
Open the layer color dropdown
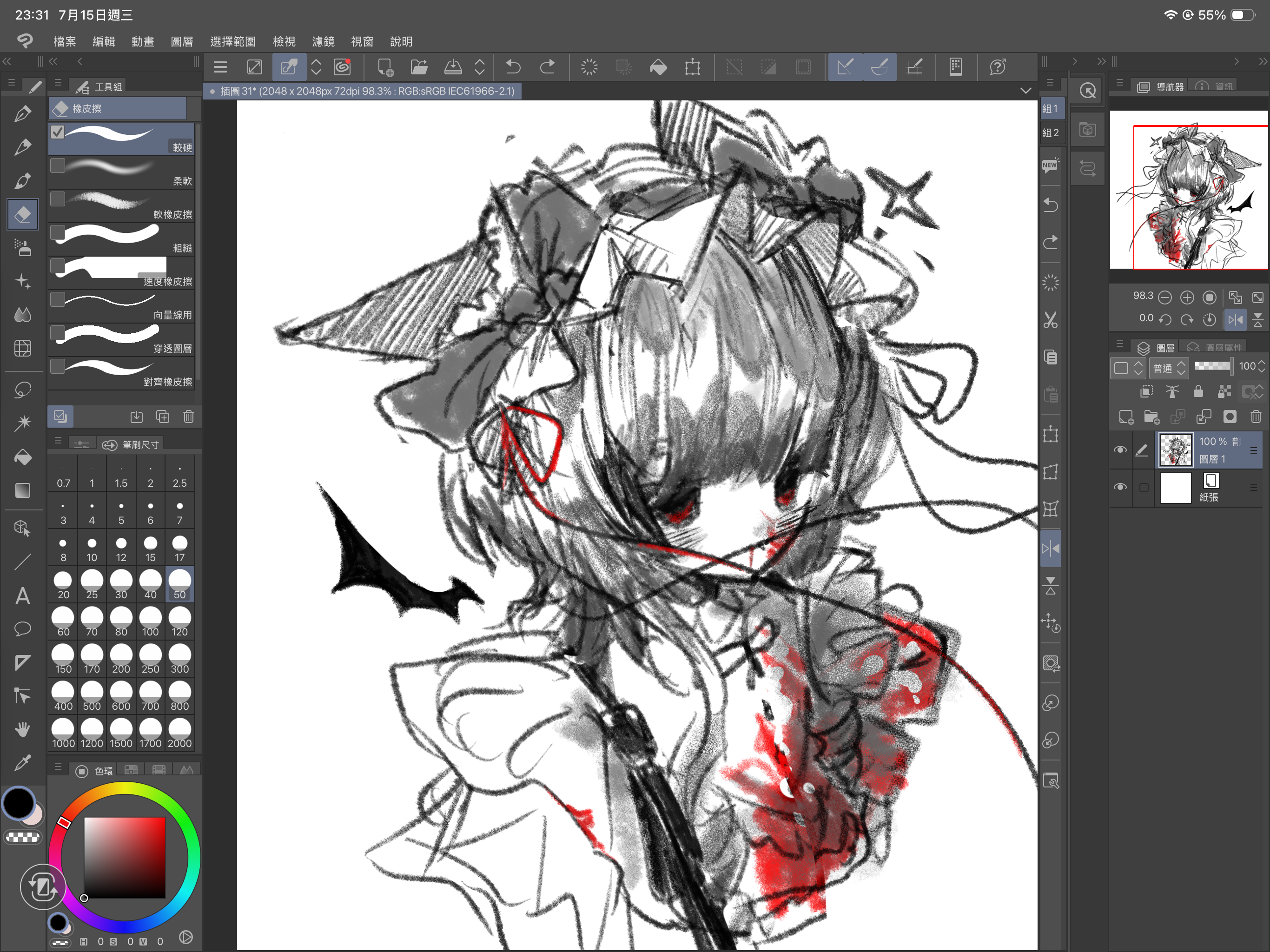coord(1128,368)
